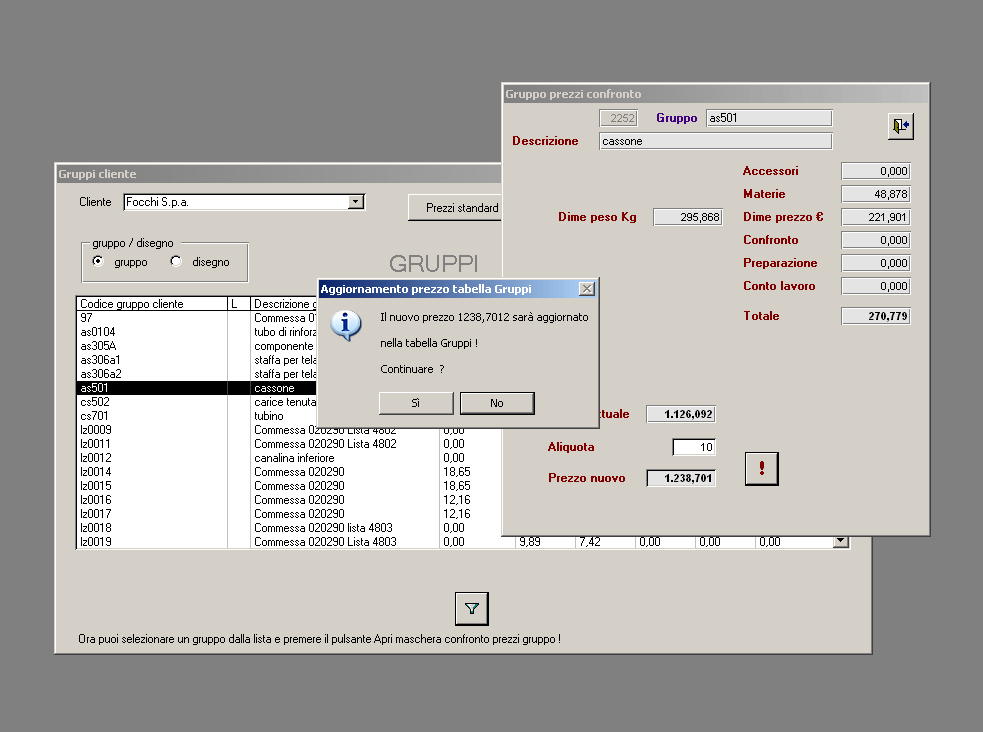This screenshot has height=732, width=983.
Task: Select the disegno radio button
Action: click(x=176, y=261)
